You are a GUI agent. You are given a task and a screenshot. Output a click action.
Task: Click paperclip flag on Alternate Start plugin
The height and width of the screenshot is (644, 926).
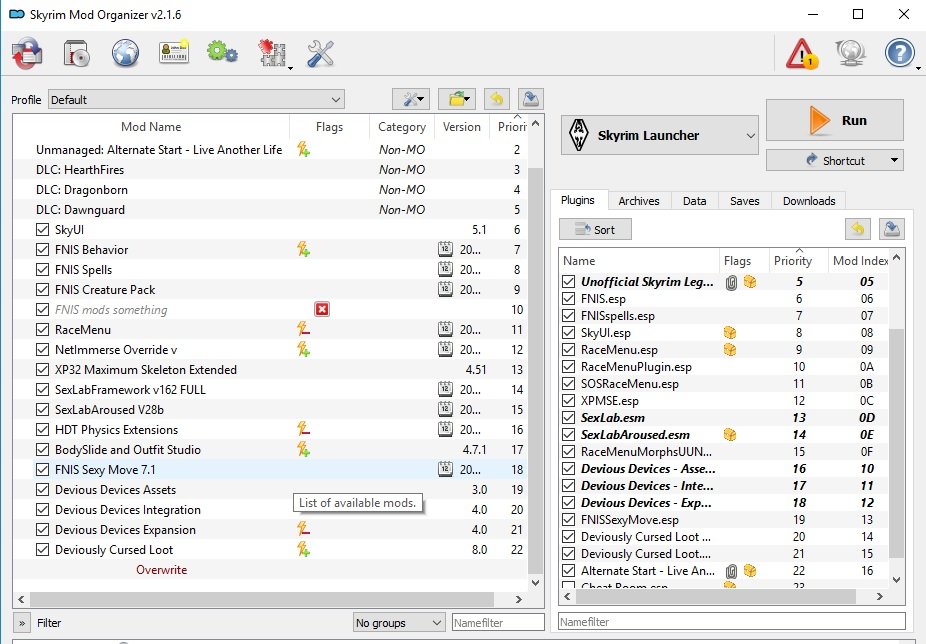coord(731,571)
